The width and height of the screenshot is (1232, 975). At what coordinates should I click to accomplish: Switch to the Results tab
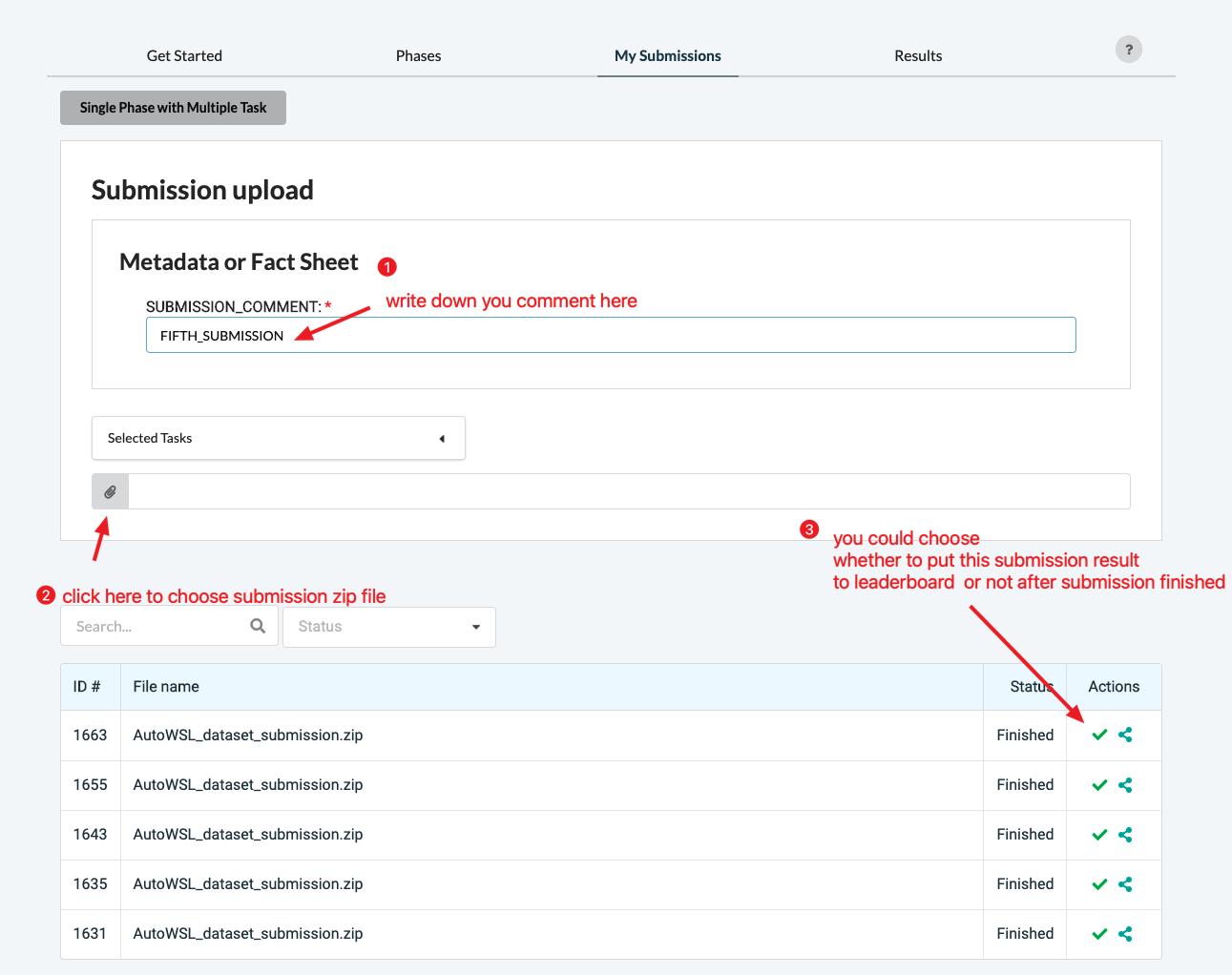pos(917,55)
